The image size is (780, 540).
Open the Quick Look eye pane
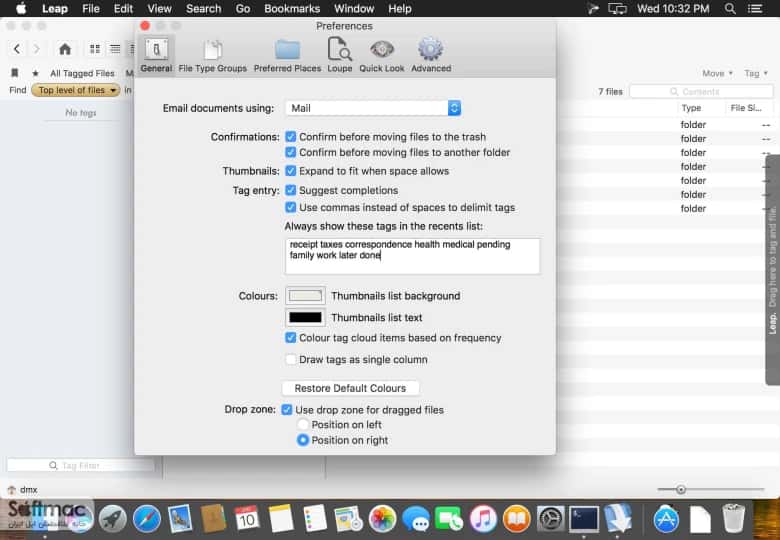pyautogui.click(x=382, y=56)
